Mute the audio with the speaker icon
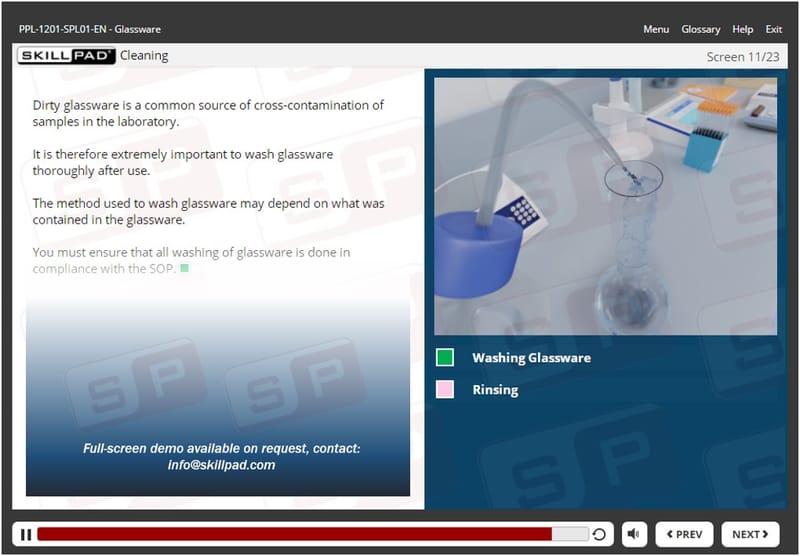The image size is (800, 556). (x=635, y=534)
